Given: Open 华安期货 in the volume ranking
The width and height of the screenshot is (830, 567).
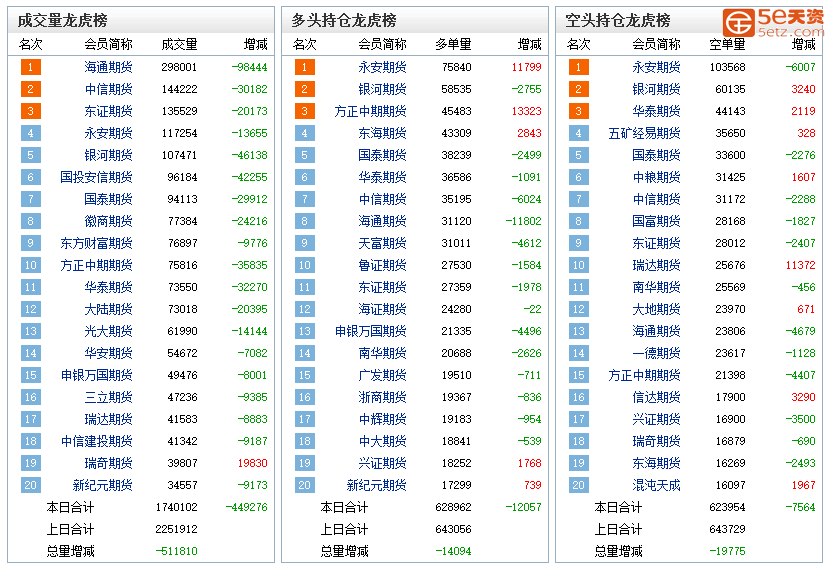Looking at the screenshot, I should [109, 353].
